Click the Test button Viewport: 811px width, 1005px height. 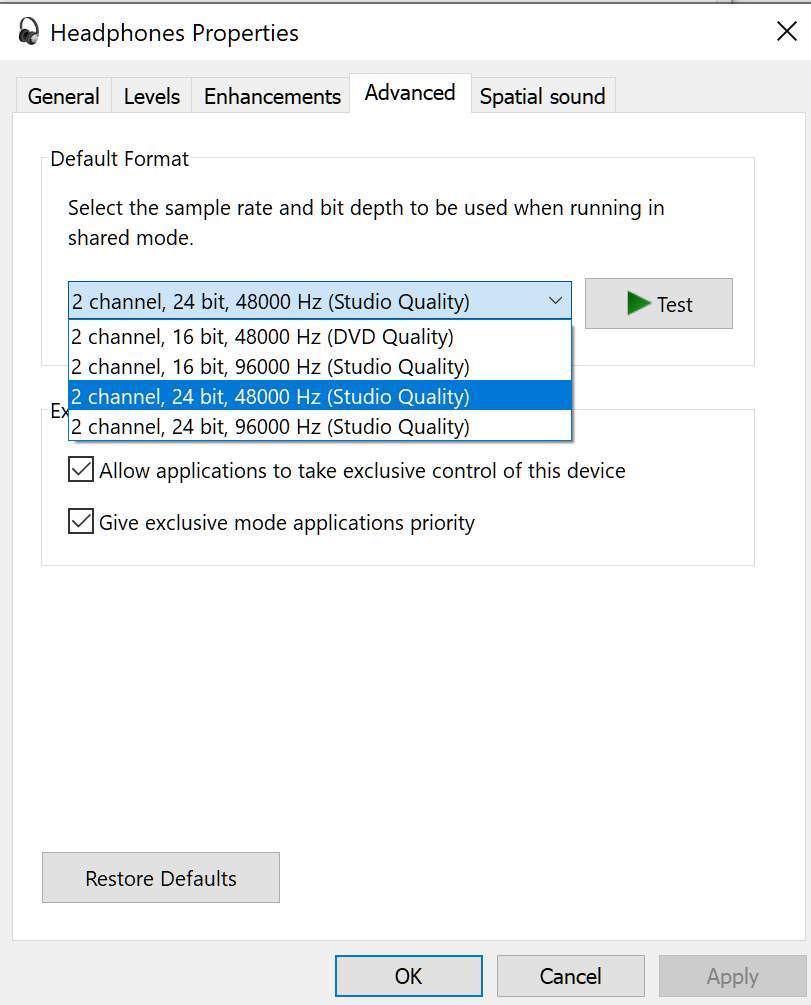pyautogui.click(x=659, y=304)
